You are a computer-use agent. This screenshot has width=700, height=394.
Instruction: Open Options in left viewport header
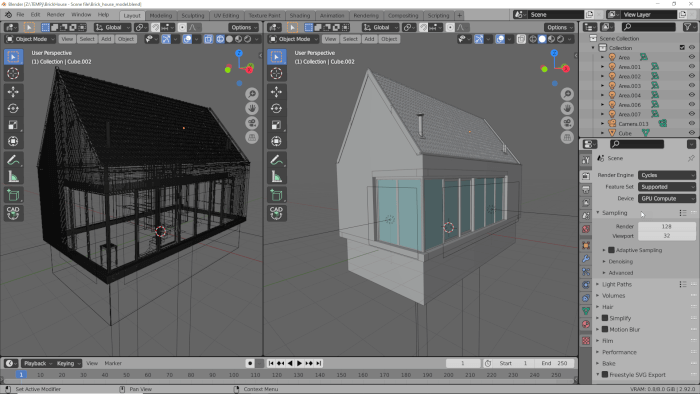click(x=244, y=28)
